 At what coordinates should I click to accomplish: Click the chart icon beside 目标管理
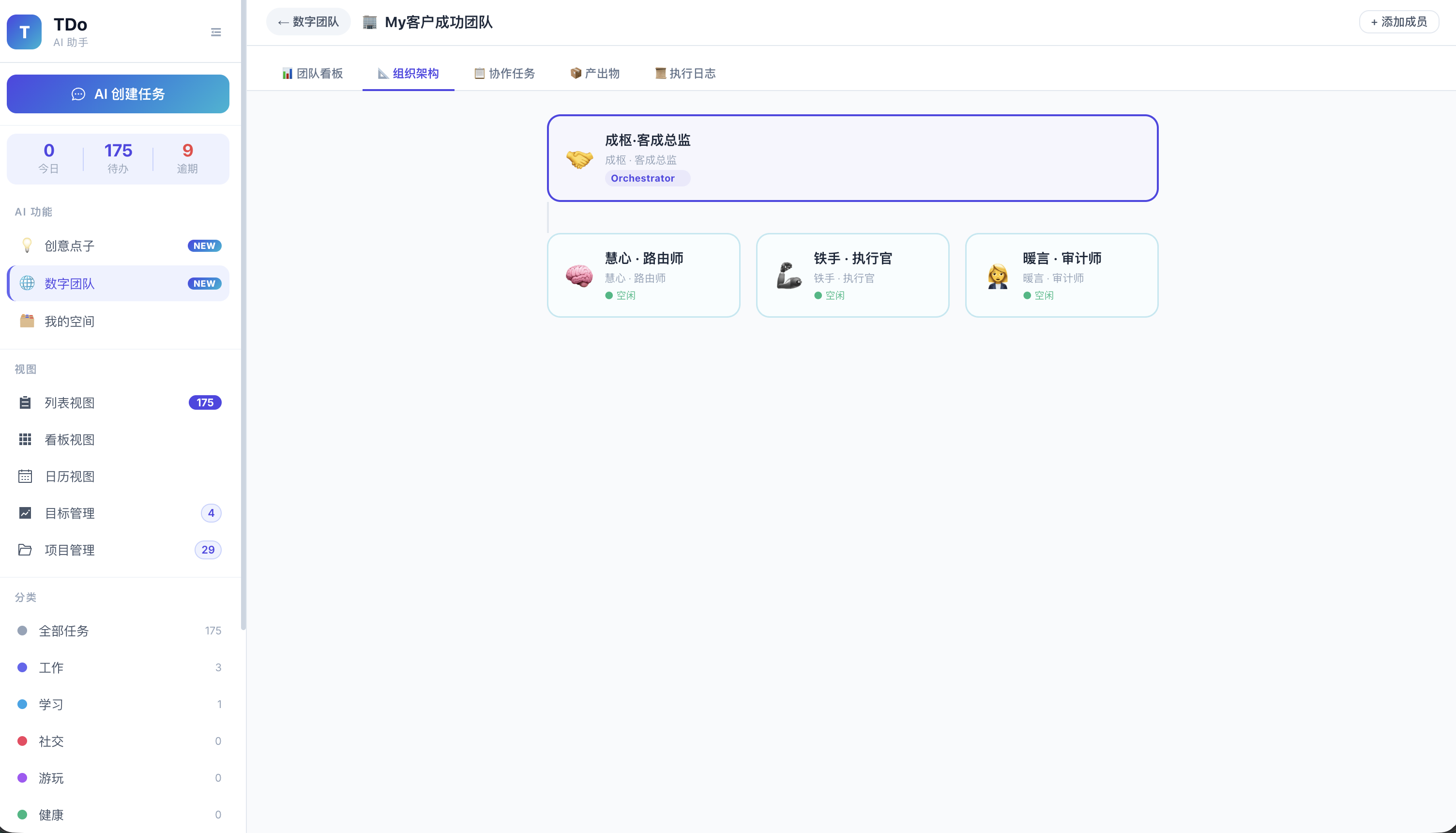[x=25, y=513]
